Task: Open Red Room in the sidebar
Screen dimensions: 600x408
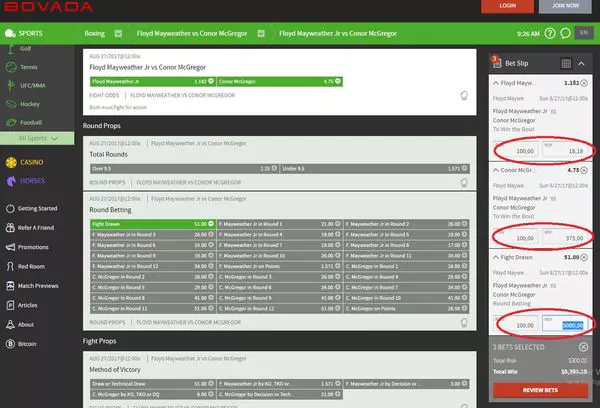Action: tap(31, 266)
